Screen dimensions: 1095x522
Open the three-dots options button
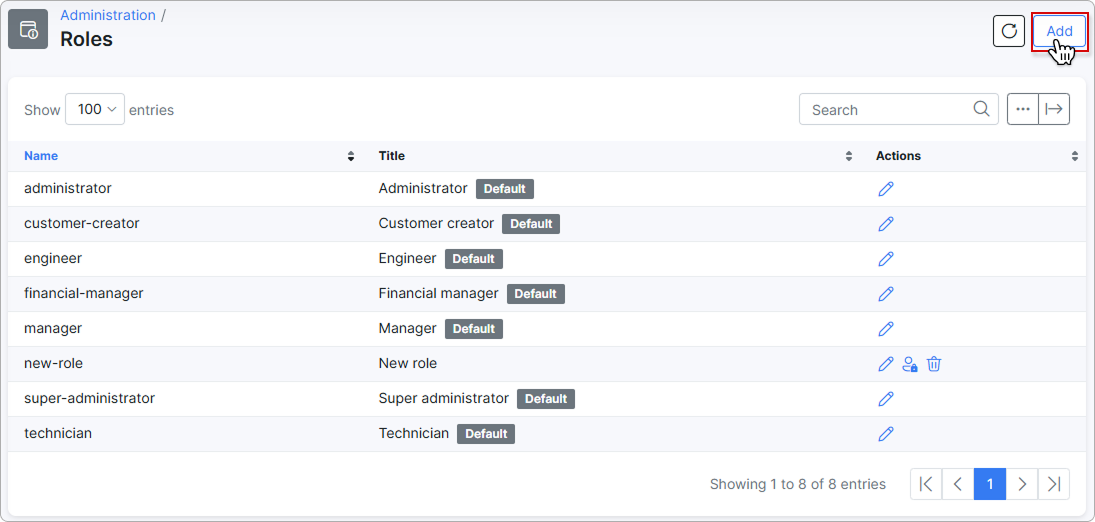(x=1023, y=110)
